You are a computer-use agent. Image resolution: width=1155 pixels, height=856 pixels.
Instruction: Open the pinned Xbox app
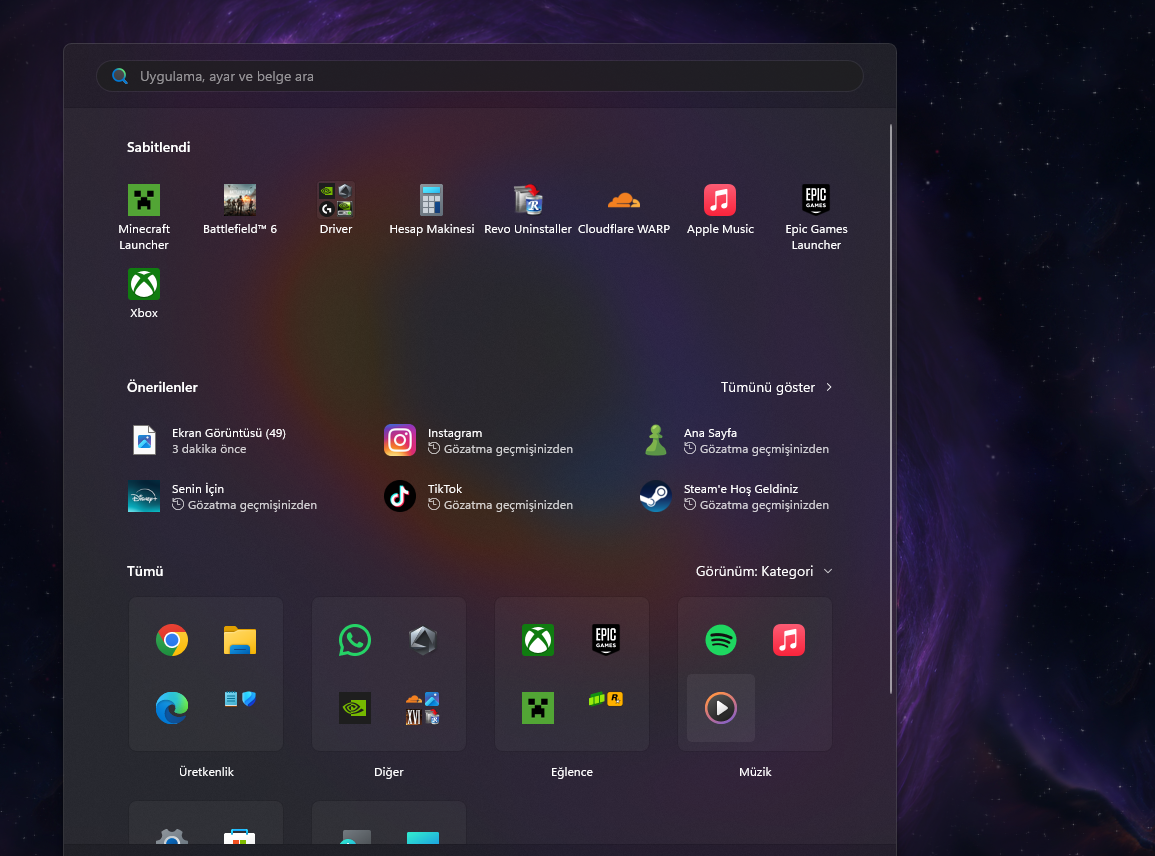(144, 293)
